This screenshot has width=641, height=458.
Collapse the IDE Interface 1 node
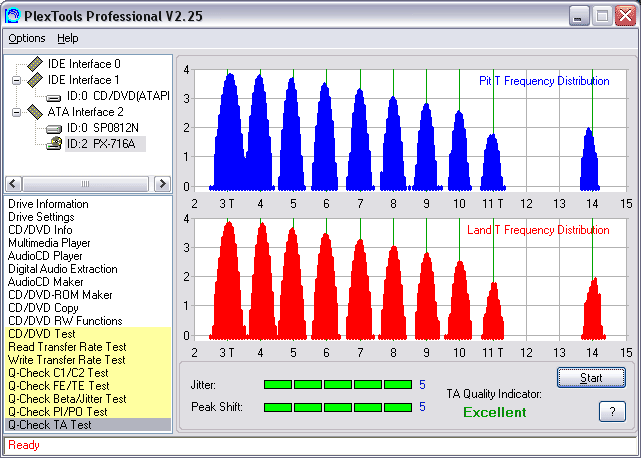click(x=16, y=80)
